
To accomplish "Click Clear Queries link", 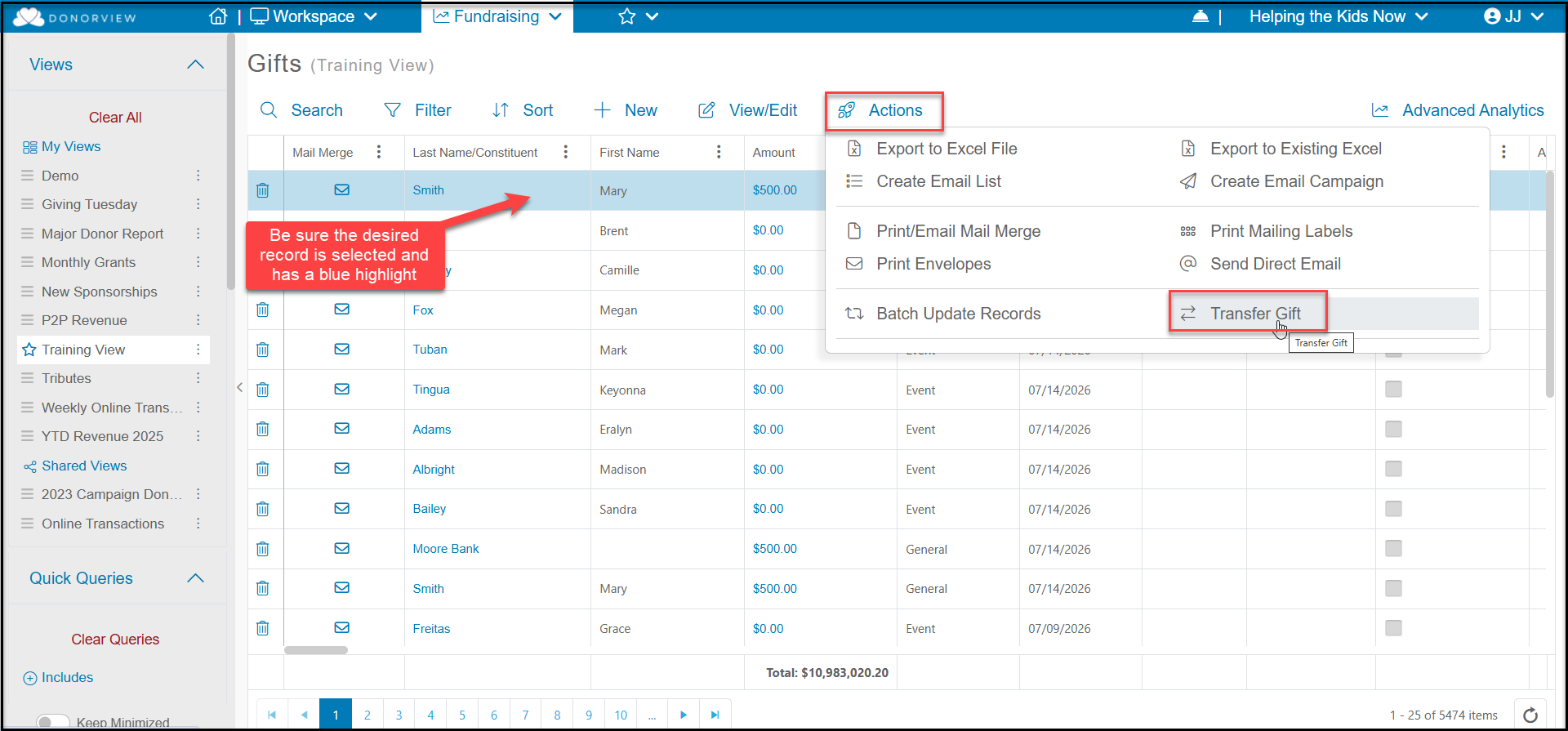I will point(115,640).
